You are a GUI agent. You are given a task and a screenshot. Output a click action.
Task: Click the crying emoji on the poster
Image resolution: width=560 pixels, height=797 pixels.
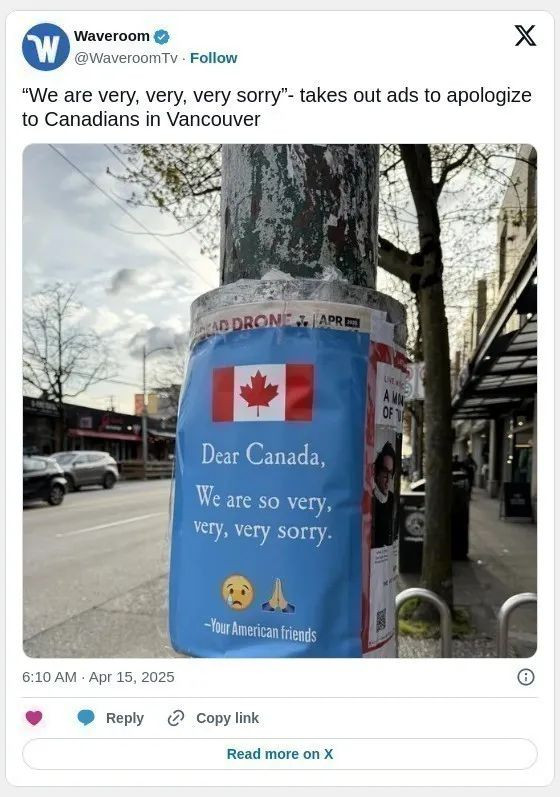coord(238,593)
